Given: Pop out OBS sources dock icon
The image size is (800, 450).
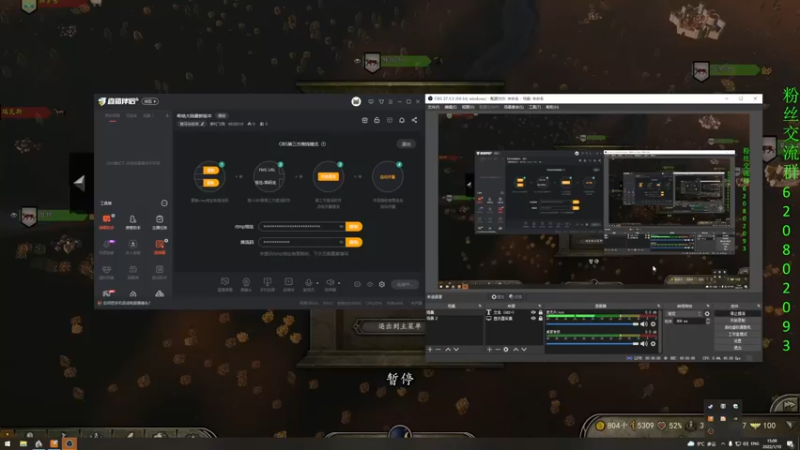Looking at the screenshot, I should click(539, 306).
